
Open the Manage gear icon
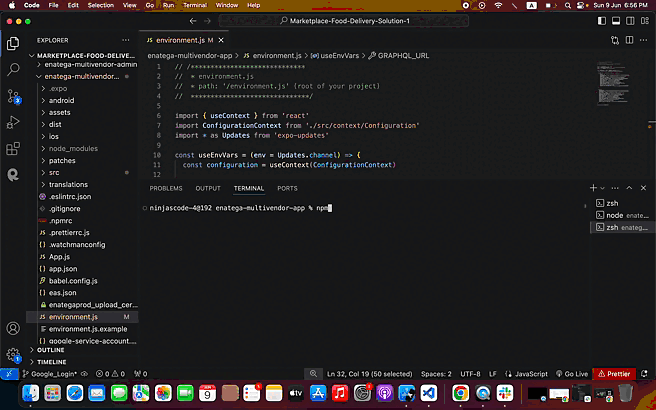tap(13, 354)
